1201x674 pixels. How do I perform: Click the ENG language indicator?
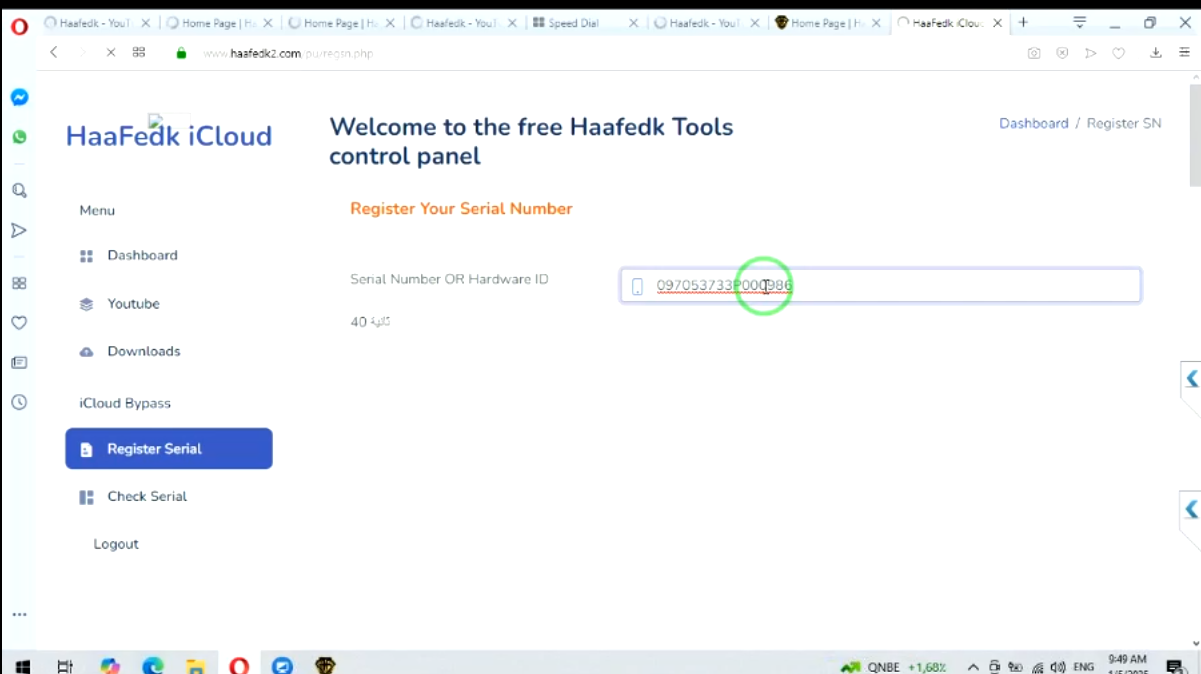coord(1084,666)
